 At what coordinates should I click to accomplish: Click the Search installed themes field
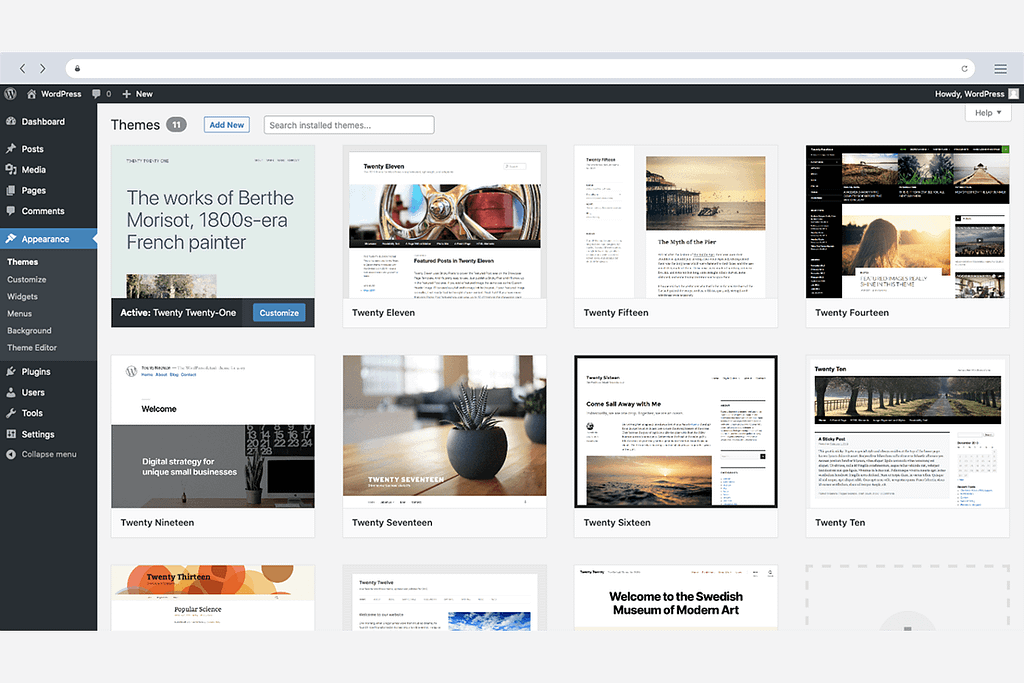(349, 125)
